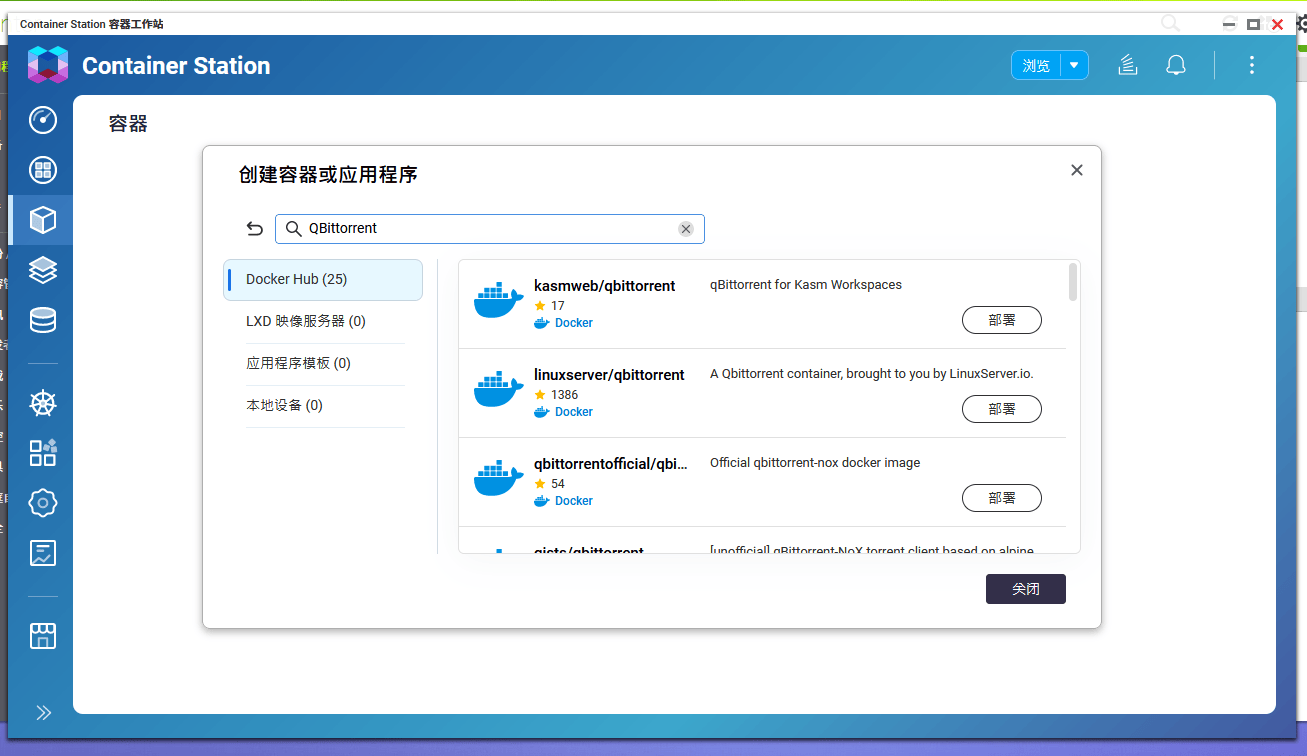Screen dimensions: 1307x756
Task: Select the LXD 映像服务器 (0) tab
Action: click(323, 322)
